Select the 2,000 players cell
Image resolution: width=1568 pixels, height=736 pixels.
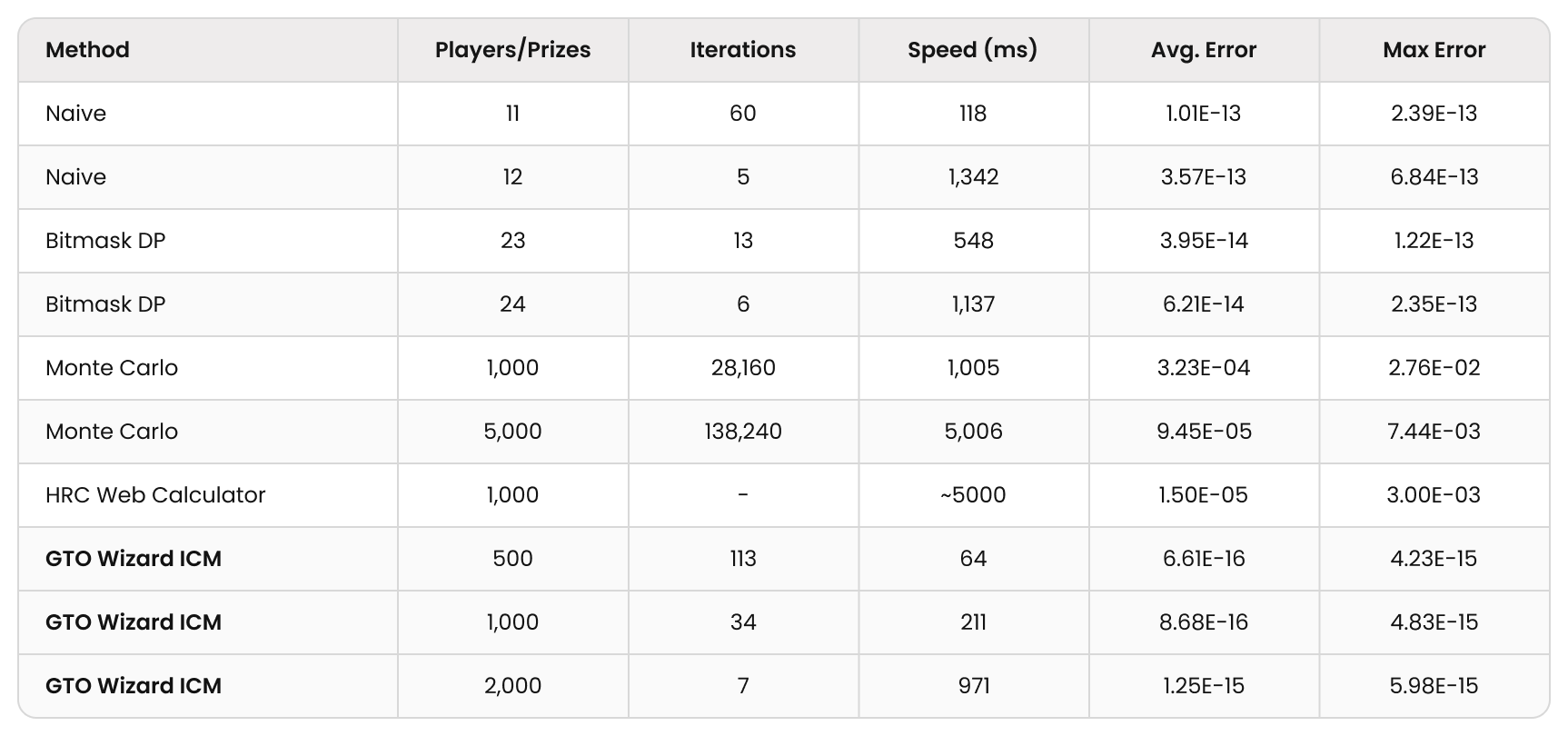(512, 686)
